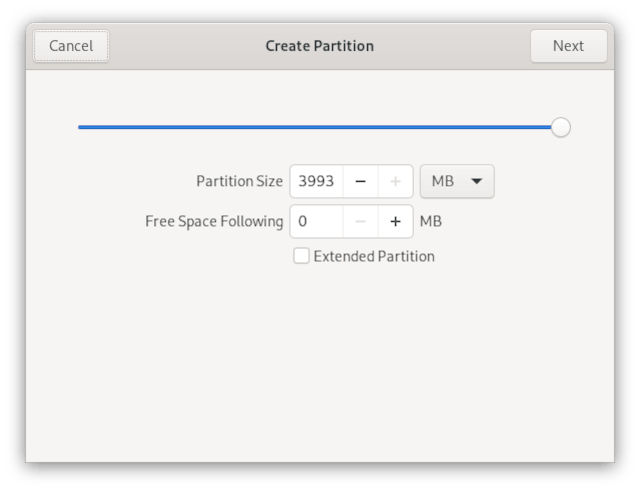Focus the Free Space Following value field
Screen dimensions: 640x491
(316, 221)
